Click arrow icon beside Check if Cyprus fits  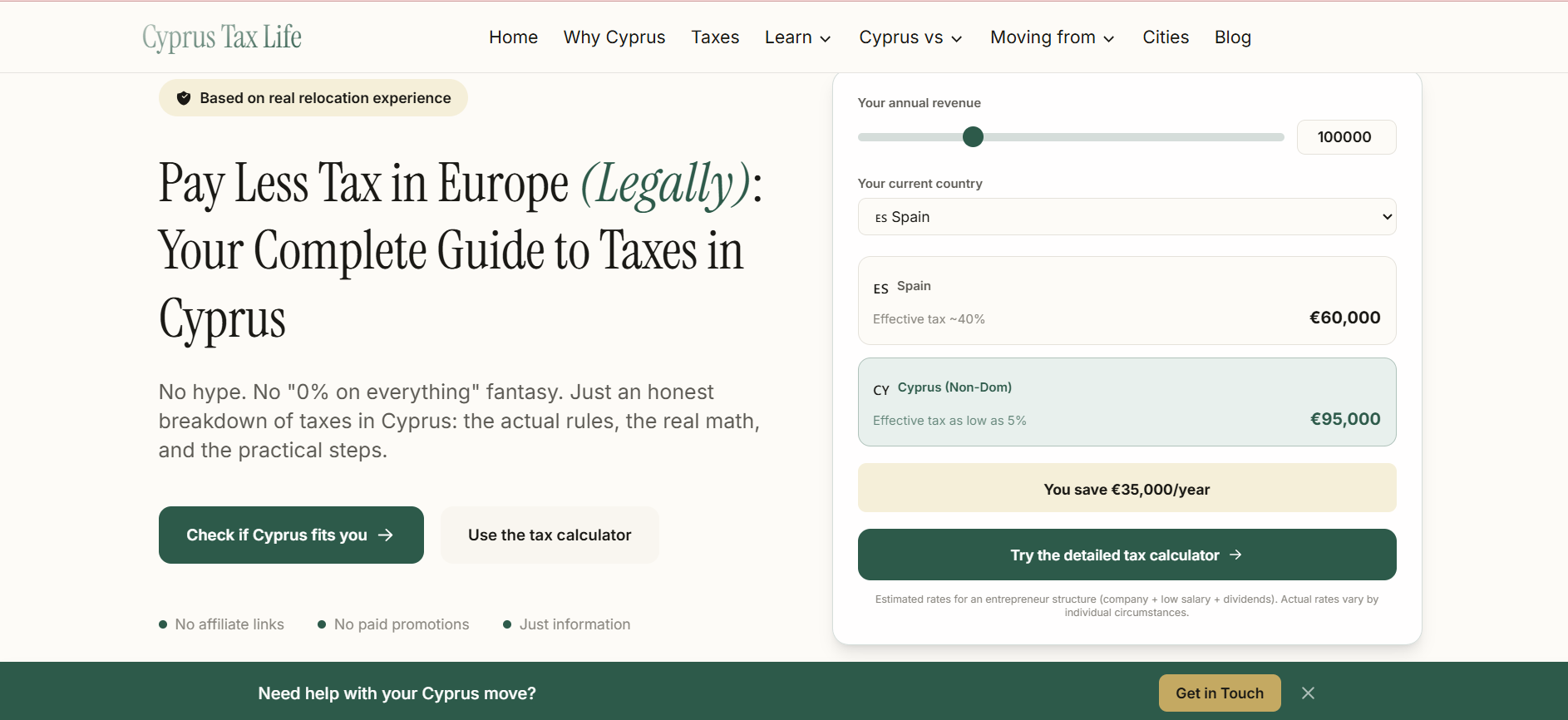point(386,535)
